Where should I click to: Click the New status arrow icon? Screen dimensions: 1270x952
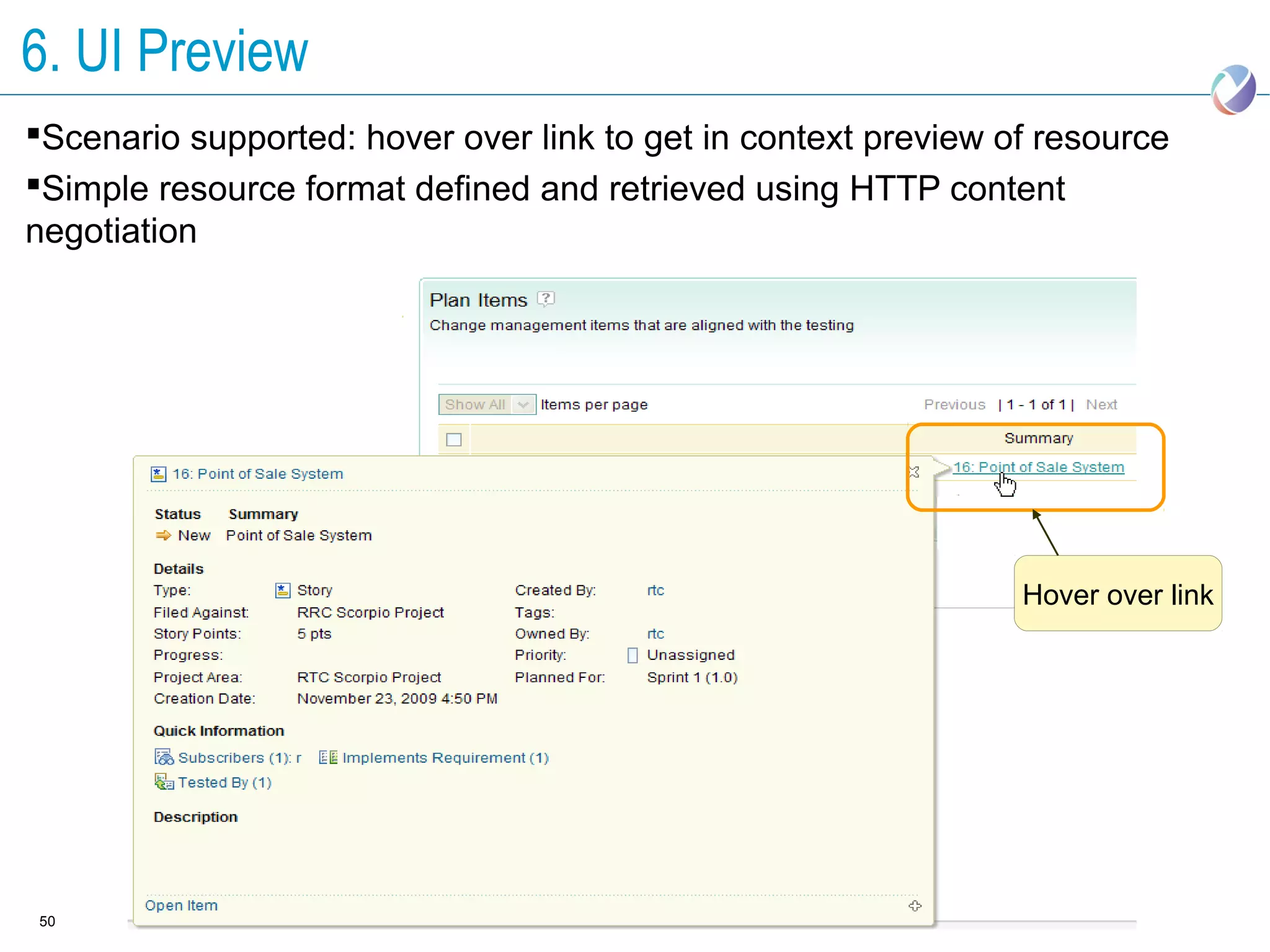pos(164,535)
